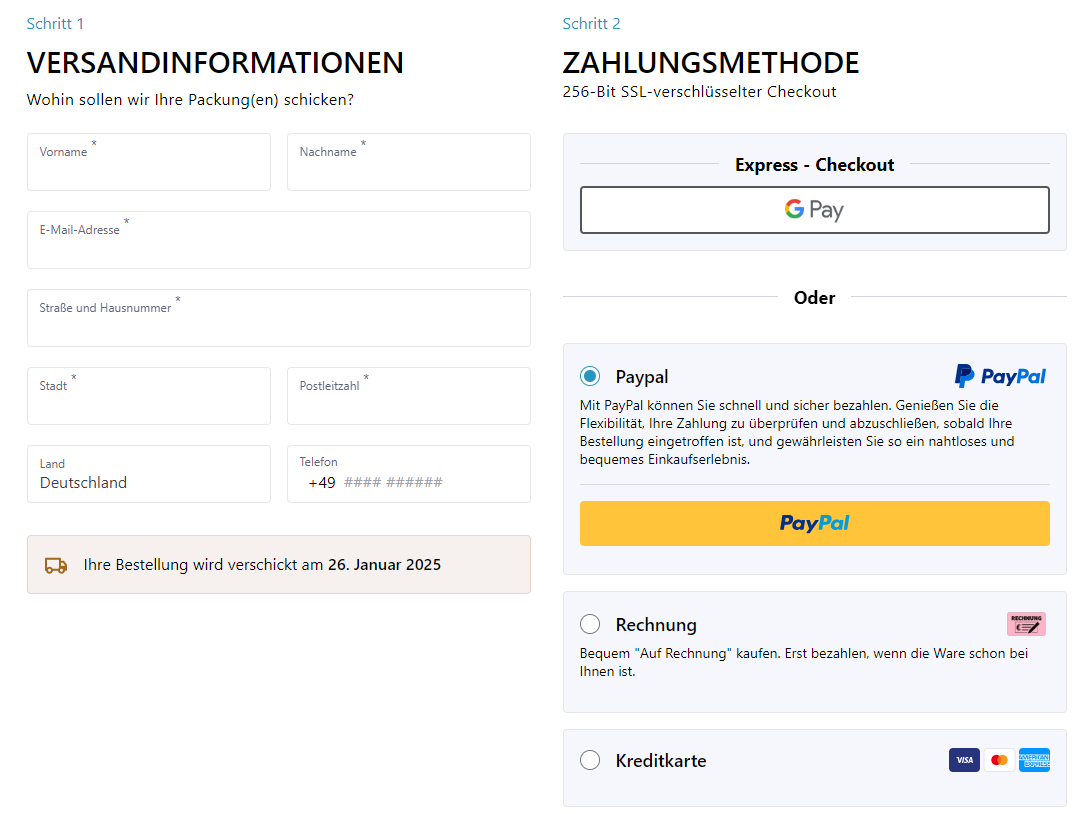Image resolution: width=1079 pixels, height=814 pixels.
Task: Click the delivery truck icon
Action: [x=56, y=566]
